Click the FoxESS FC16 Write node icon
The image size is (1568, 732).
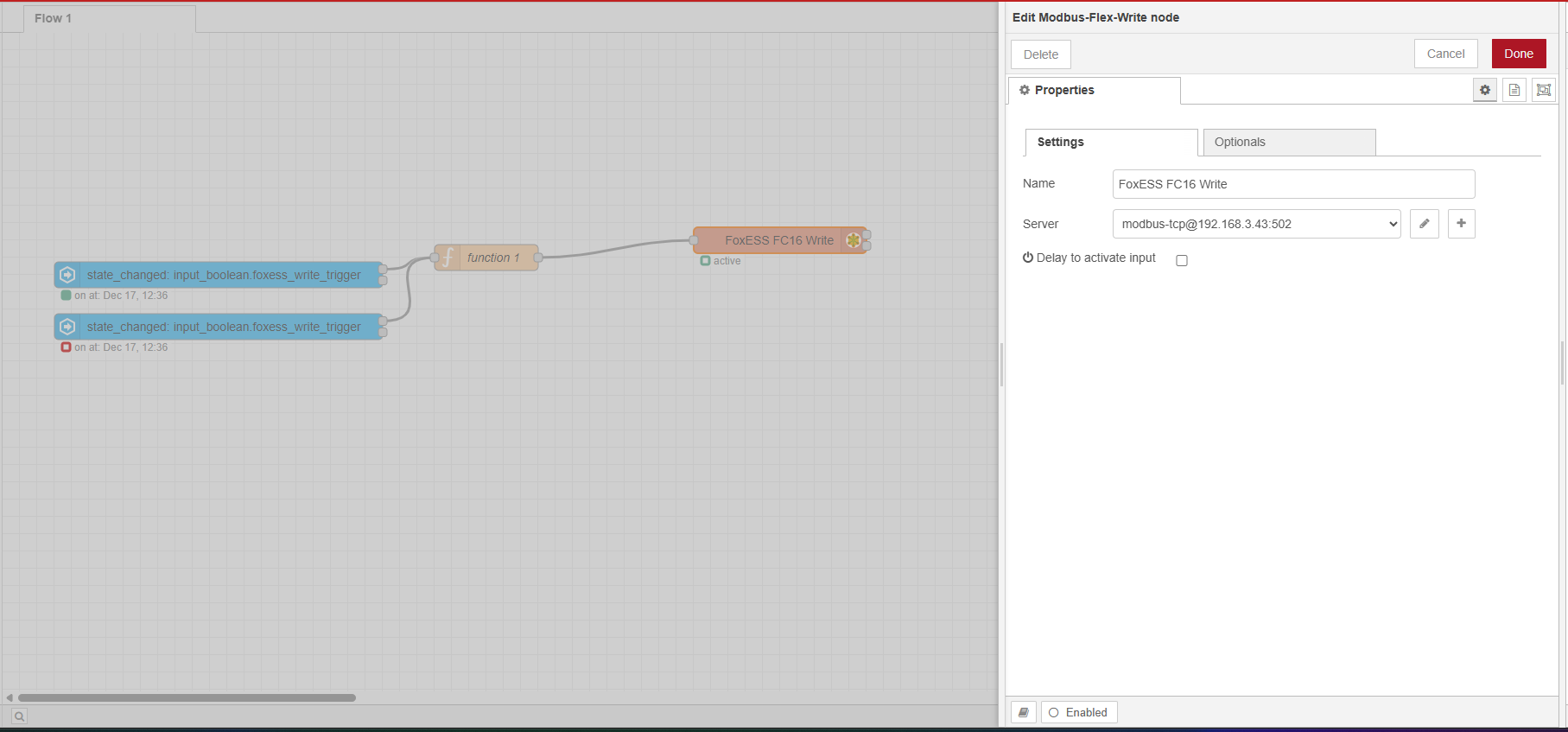(853, 240)
